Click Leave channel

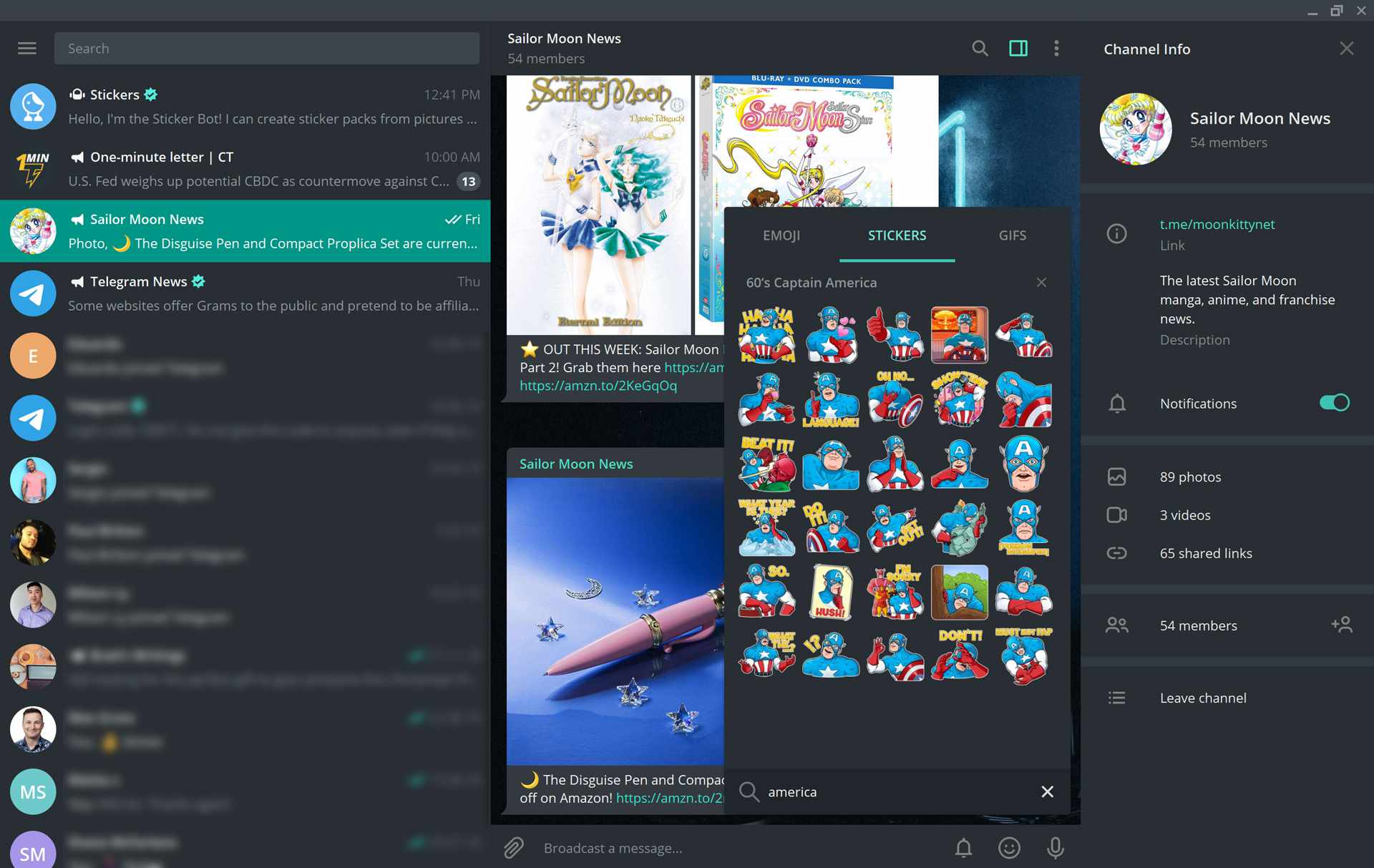coord(1202,698)
